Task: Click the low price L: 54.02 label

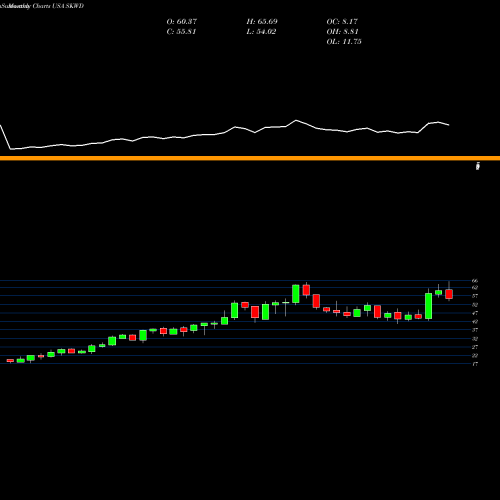Action: tap(261, 32)
